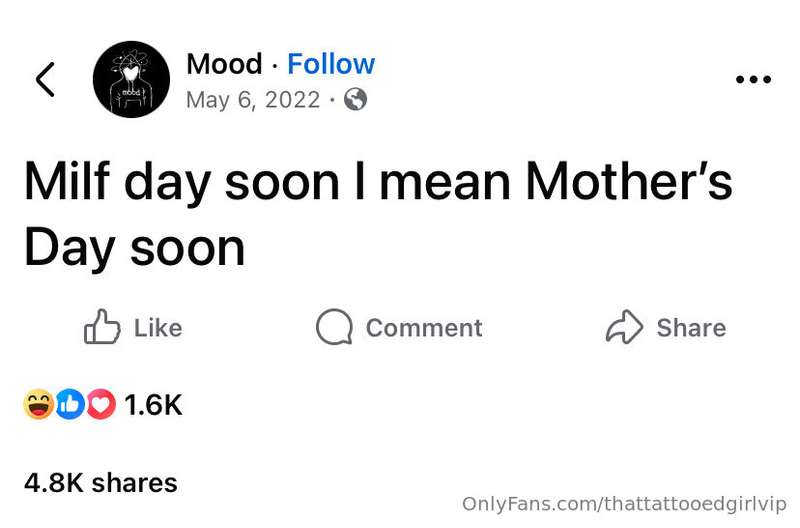
Task: Click the thumbs-up Like icon
Action: (102, 326)
